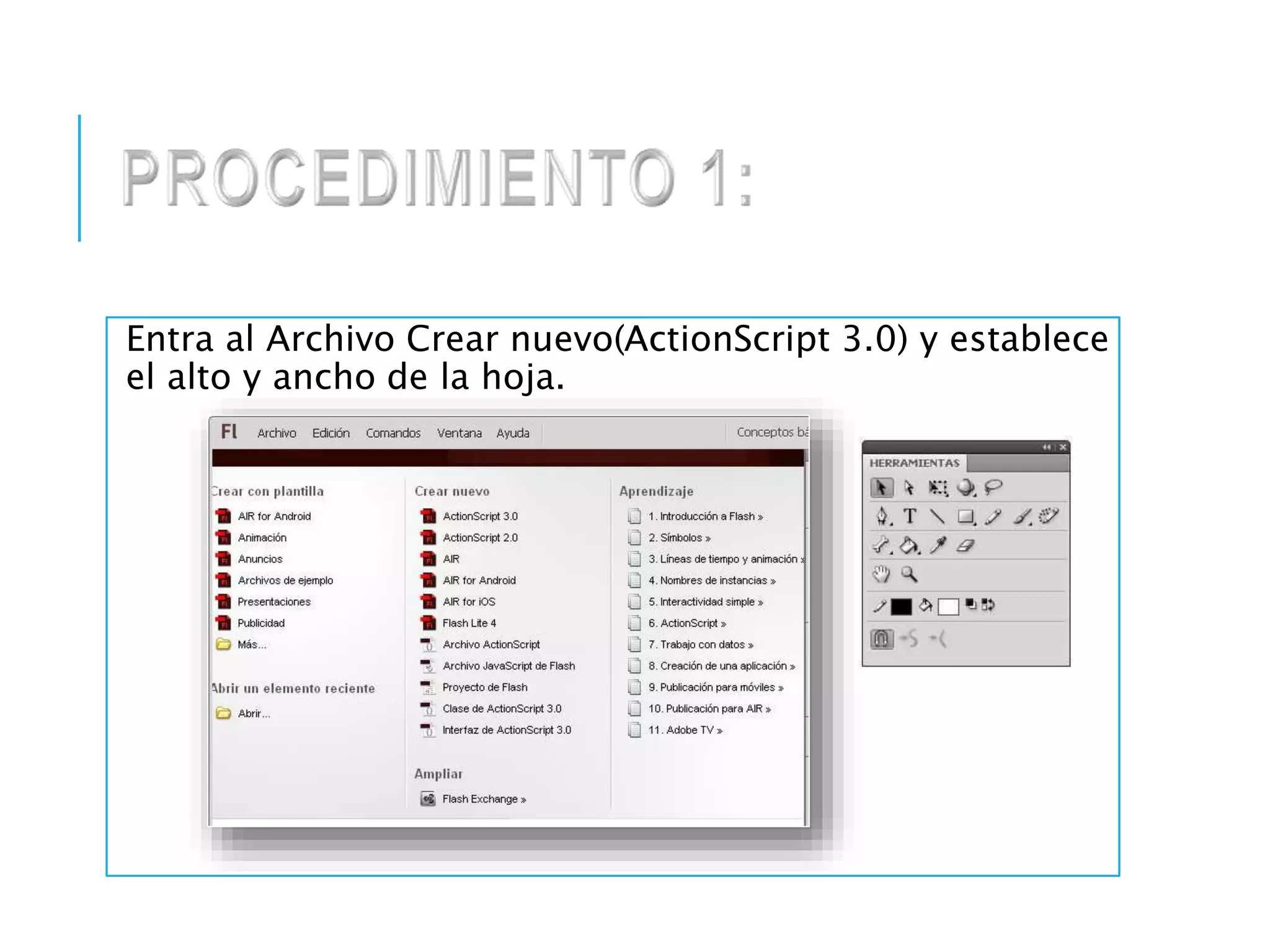Image resolution: width=1270 pixels, height=952 pixels.
Task: Open the white fill color swatch
Action: tap(948, 606)
